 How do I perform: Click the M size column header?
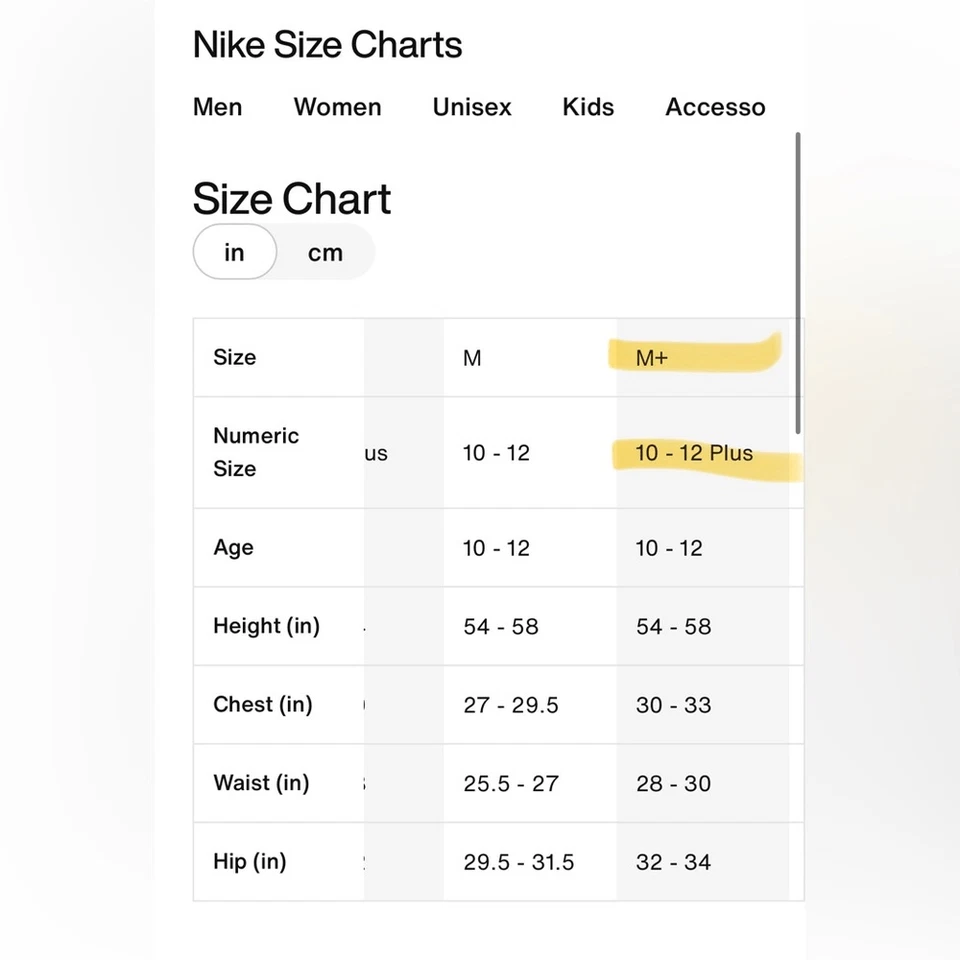[x=472, y=358]
